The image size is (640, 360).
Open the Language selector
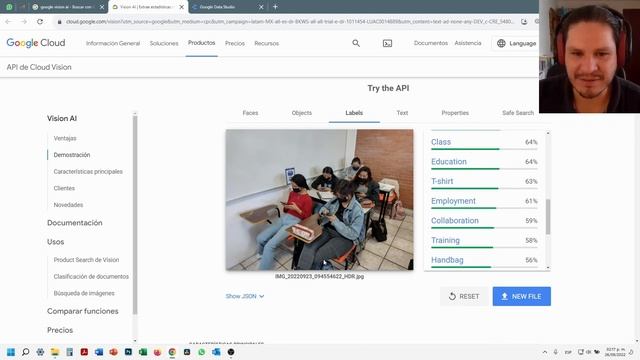coord(516,43)
